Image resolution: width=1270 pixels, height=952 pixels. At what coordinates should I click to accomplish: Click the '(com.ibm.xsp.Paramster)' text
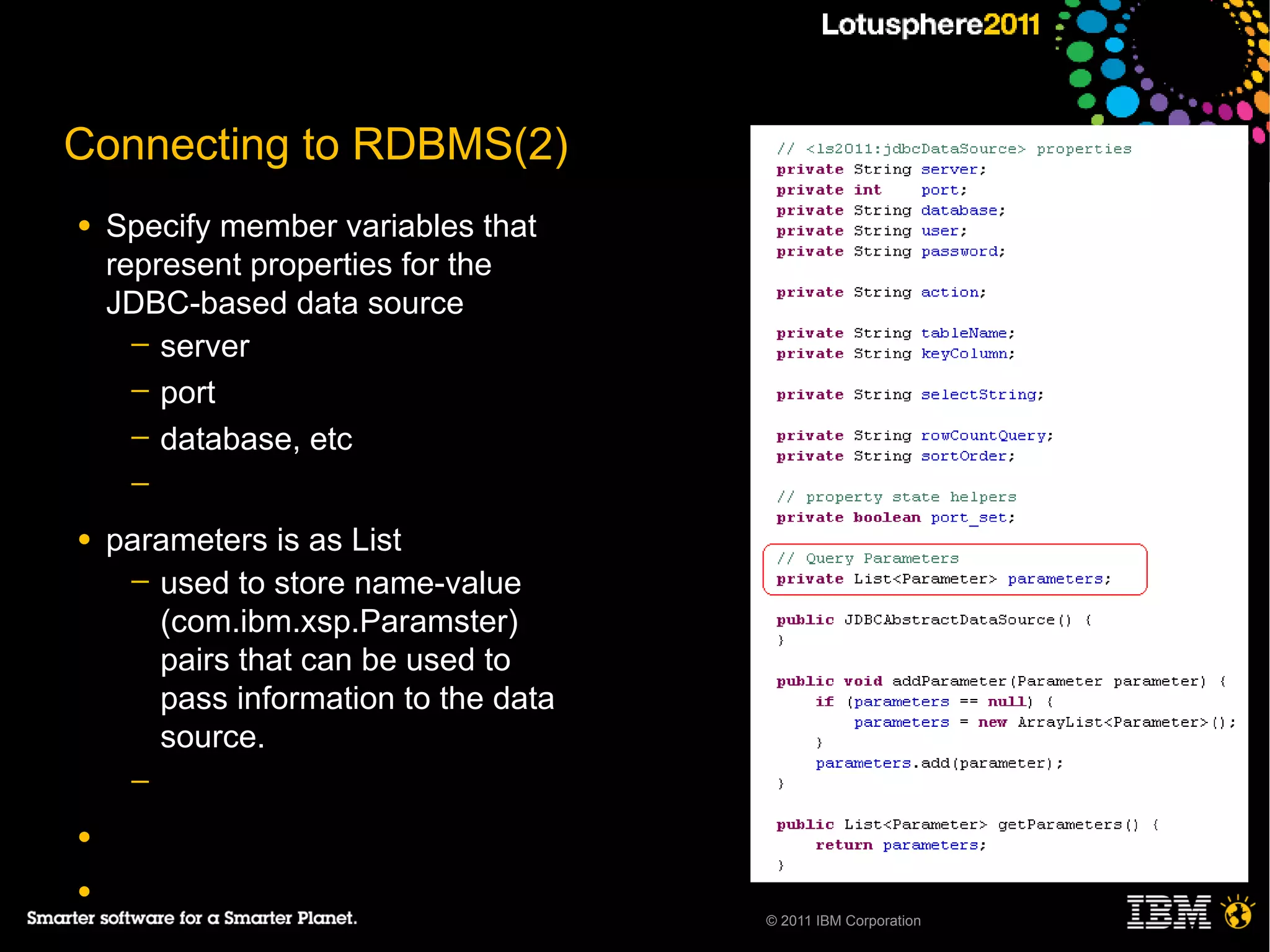(339, 621)
